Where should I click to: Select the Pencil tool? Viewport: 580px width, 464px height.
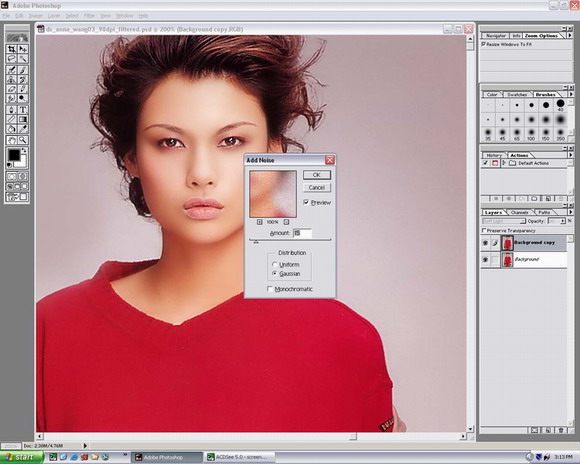23,89
